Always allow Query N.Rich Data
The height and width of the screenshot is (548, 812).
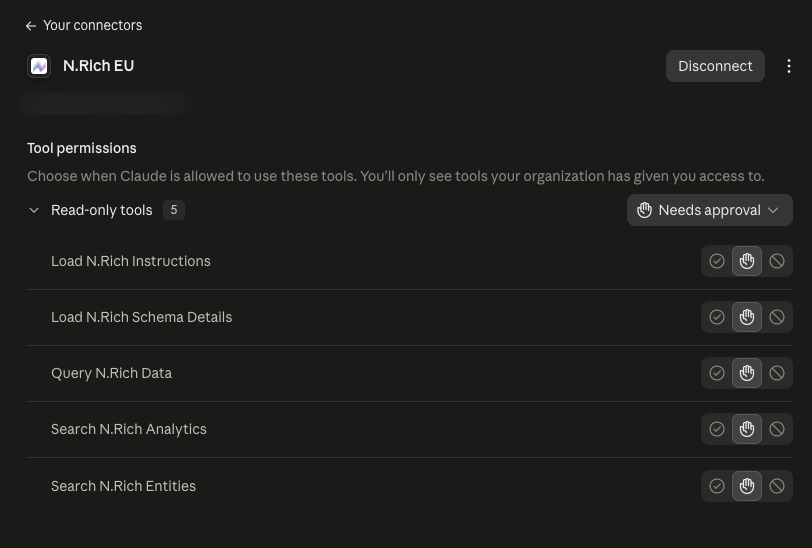point(717,373)
